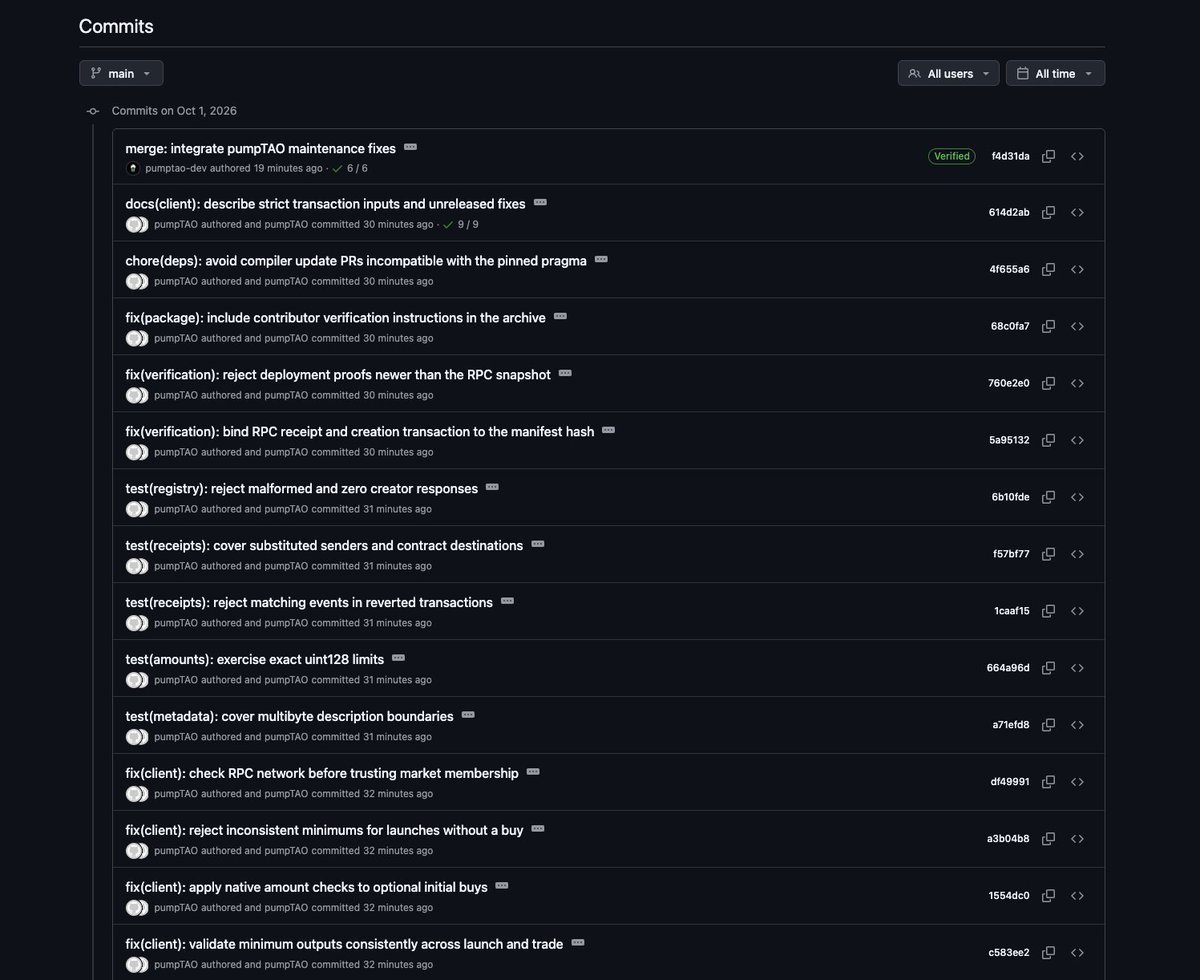This screenshot has height=980, width=1200.
Task: Open commit 'fix(client): reject inconsistent minimums' link
Action: click(324, 830)
